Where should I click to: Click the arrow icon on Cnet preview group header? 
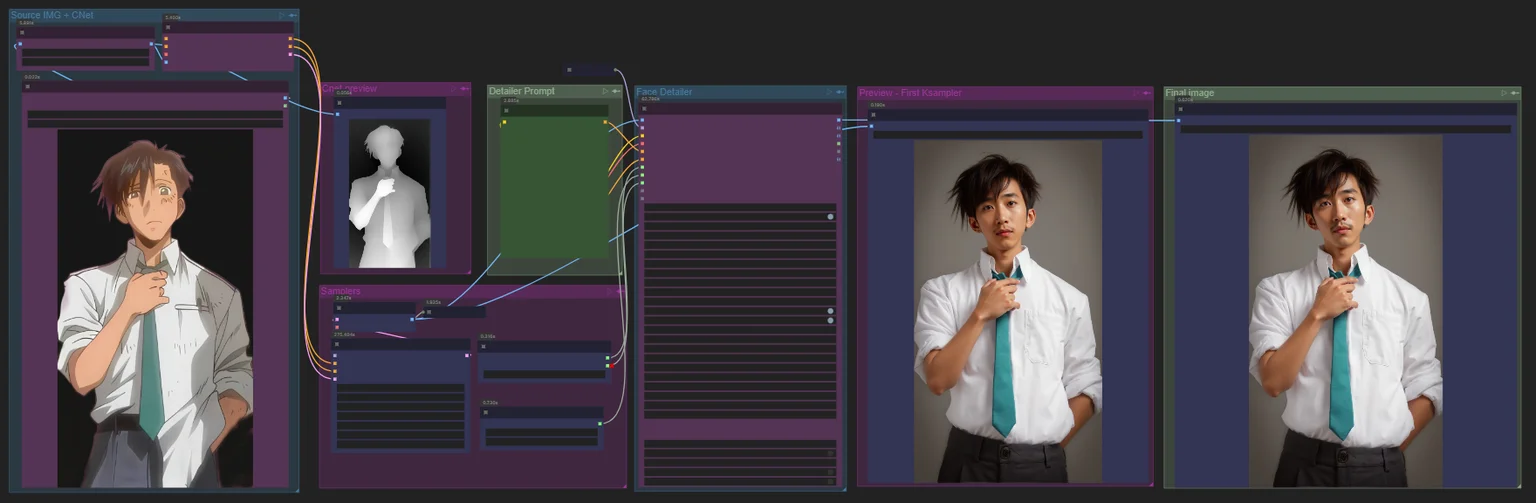(464, 89)
